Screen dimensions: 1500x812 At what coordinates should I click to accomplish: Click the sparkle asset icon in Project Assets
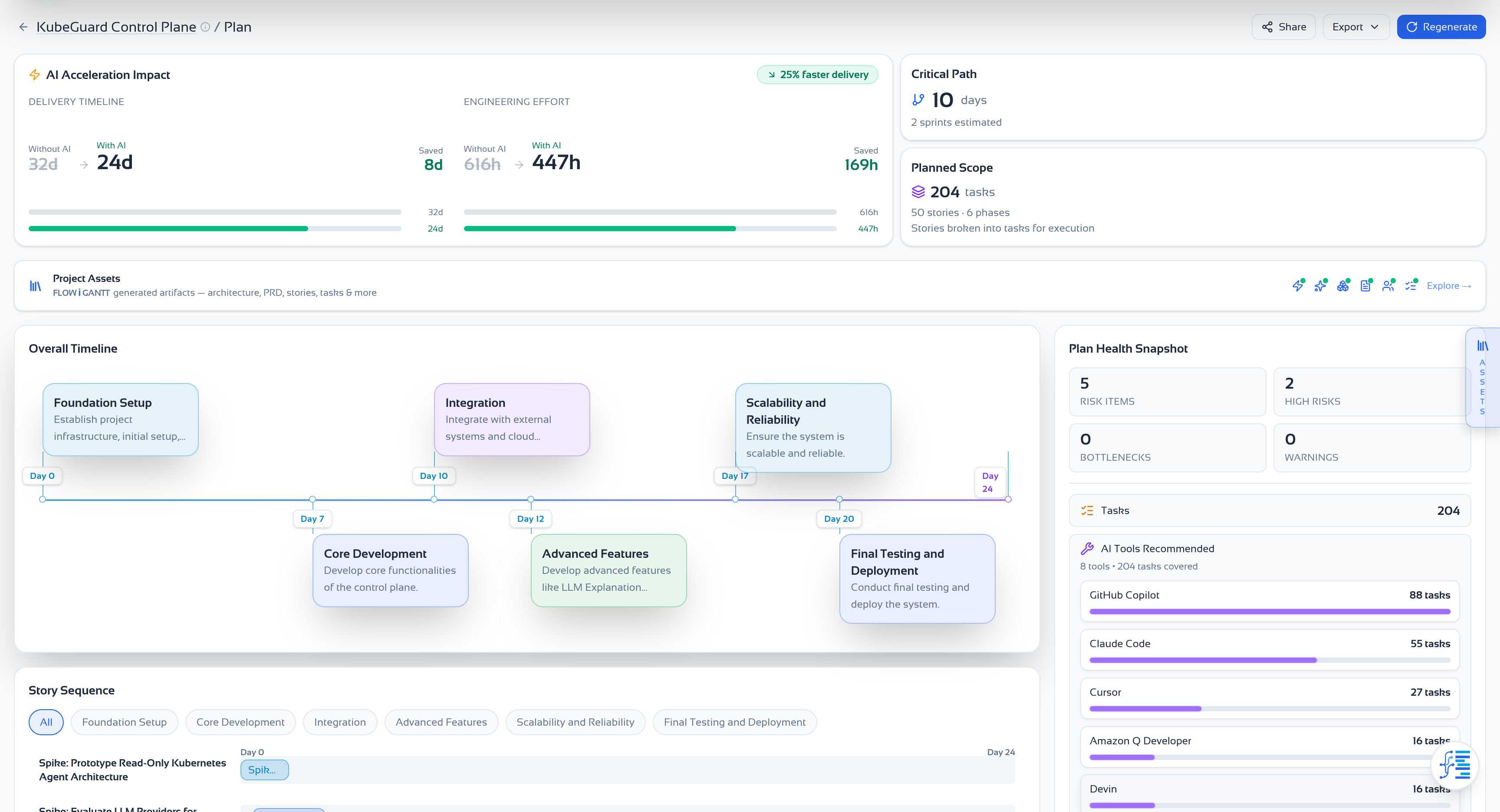[x=1320, y=285]
